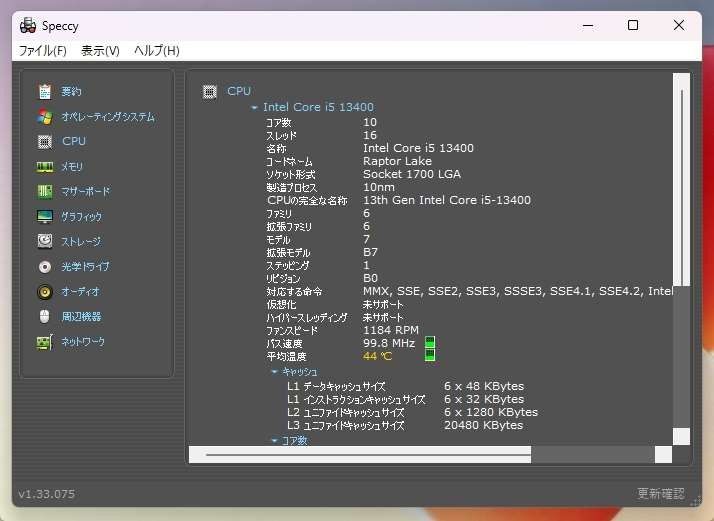The width and height of the screenshot is (714, 521).
Task: Select the Raptor Lake codename value
Action: (x=397, y=161)
